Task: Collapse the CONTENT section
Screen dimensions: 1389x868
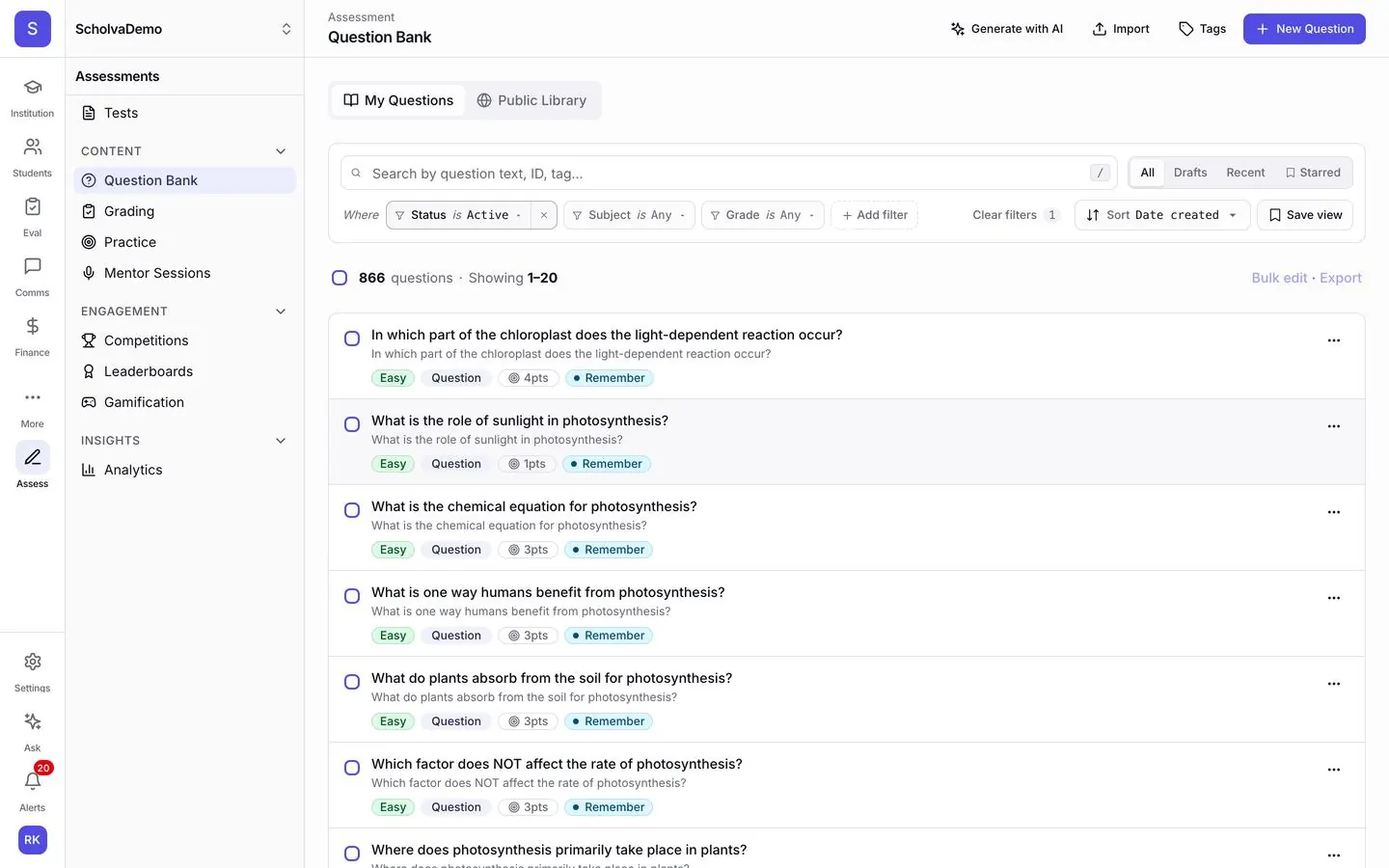Action: coord(281,151)
